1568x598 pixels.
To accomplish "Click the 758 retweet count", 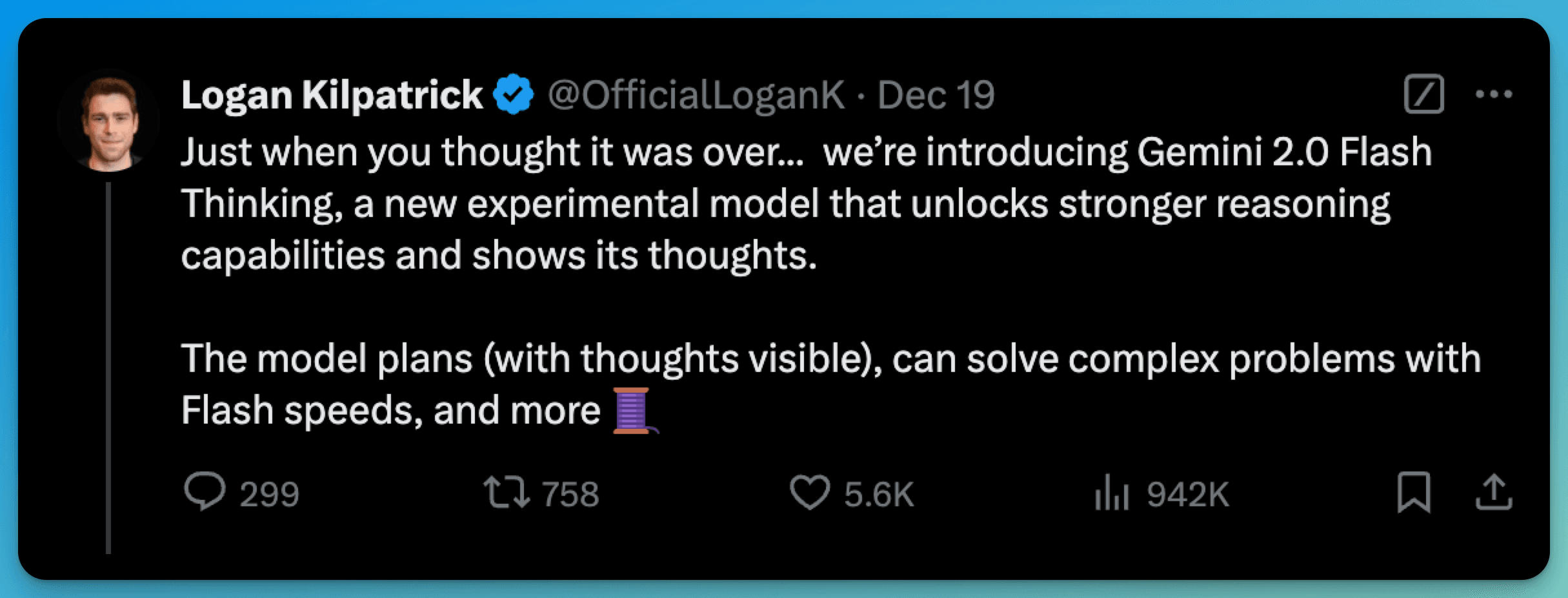I will click(570, 493).
